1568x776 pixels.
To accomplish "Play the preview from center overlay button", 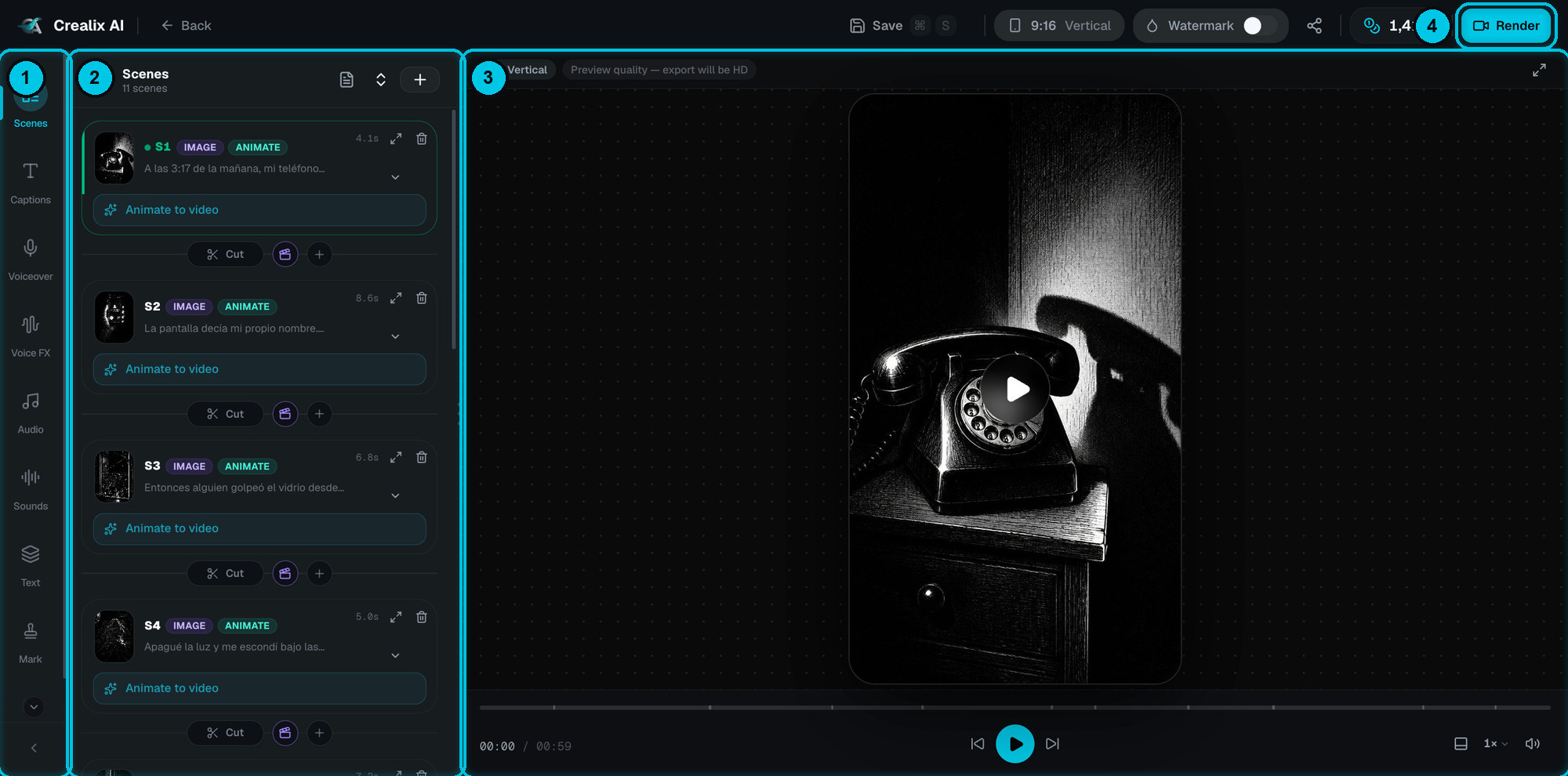I will click(1015, 390).
